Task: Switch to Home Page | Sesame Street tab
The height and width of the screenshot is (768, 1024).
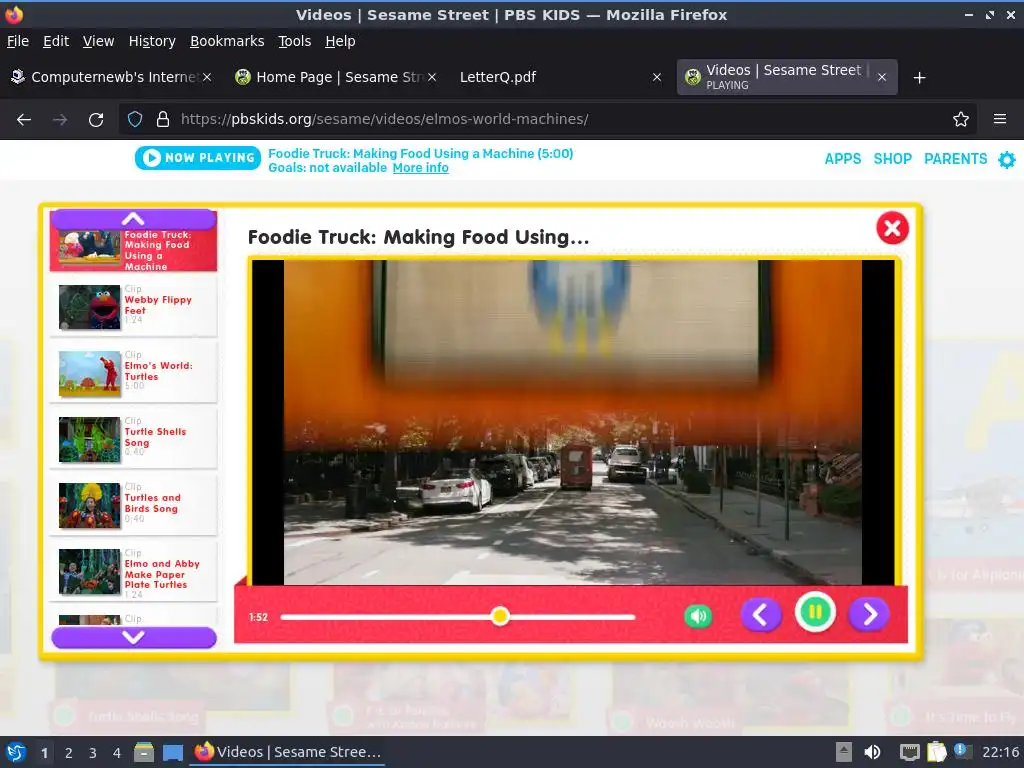Action: 336,77
